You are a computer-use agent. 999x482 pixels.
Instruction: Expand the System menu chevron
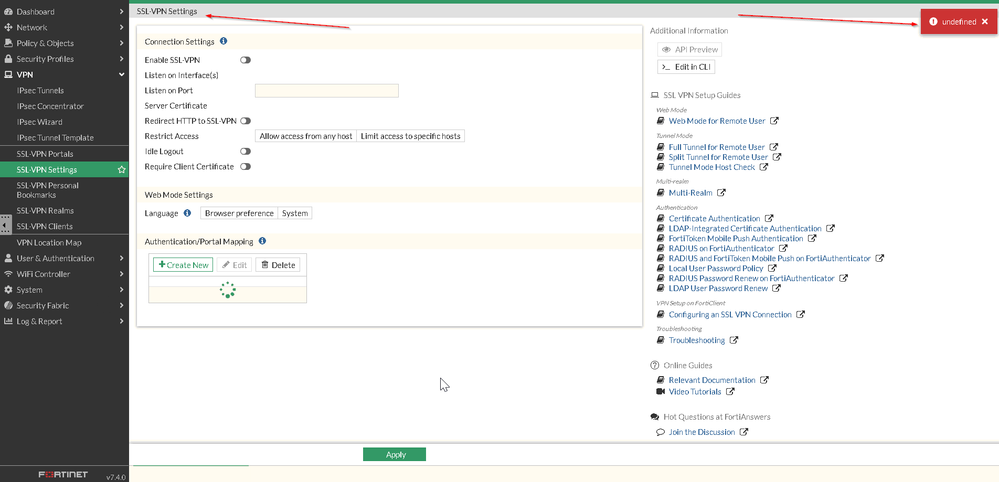pos(121,290)
